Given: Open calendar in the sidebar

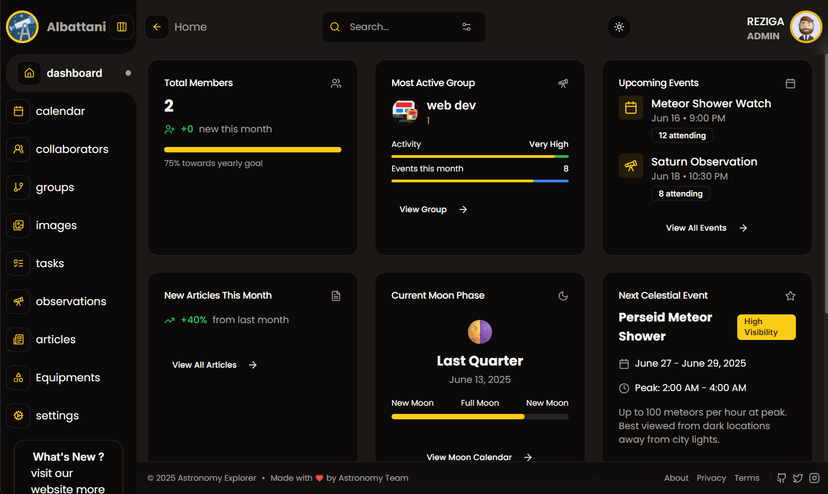Looking at the screenshot, I should click(60, 112).
